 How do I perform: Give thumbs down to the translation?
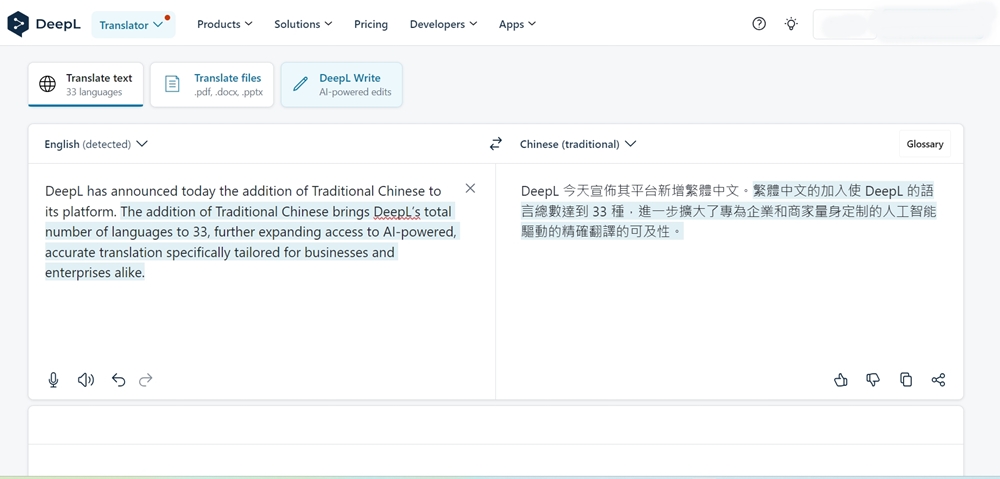[873, 380]
